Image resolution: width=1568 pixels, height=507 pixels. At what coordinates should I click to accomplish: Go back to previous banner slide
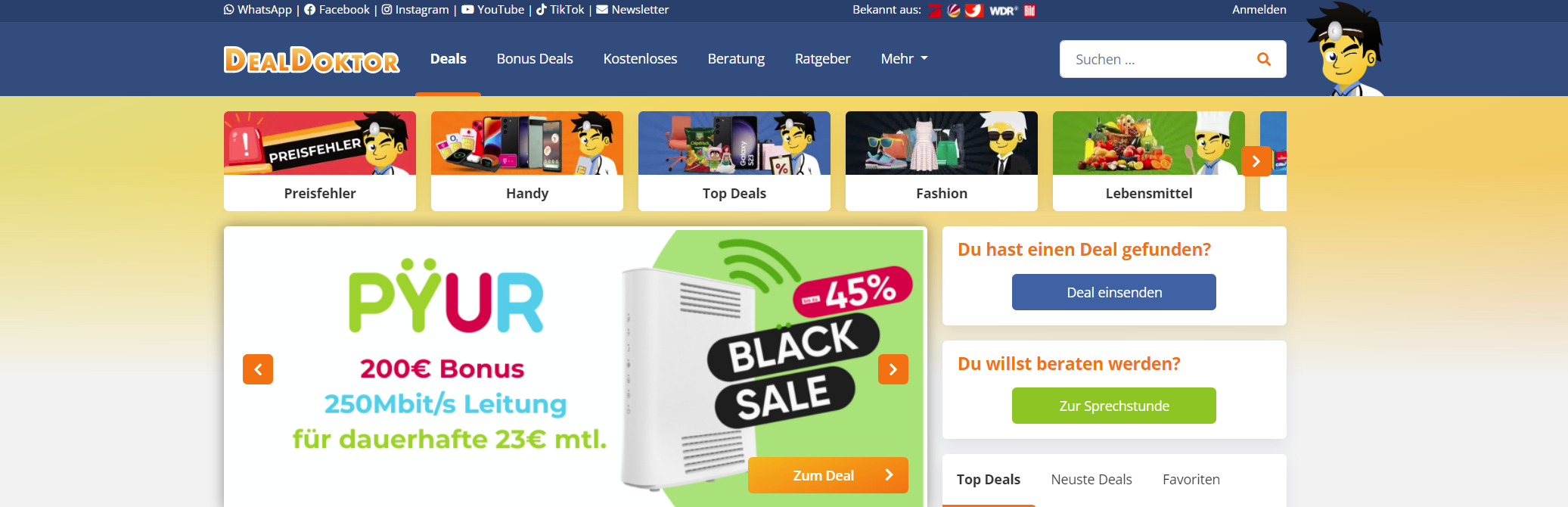(x=258, y=369)
